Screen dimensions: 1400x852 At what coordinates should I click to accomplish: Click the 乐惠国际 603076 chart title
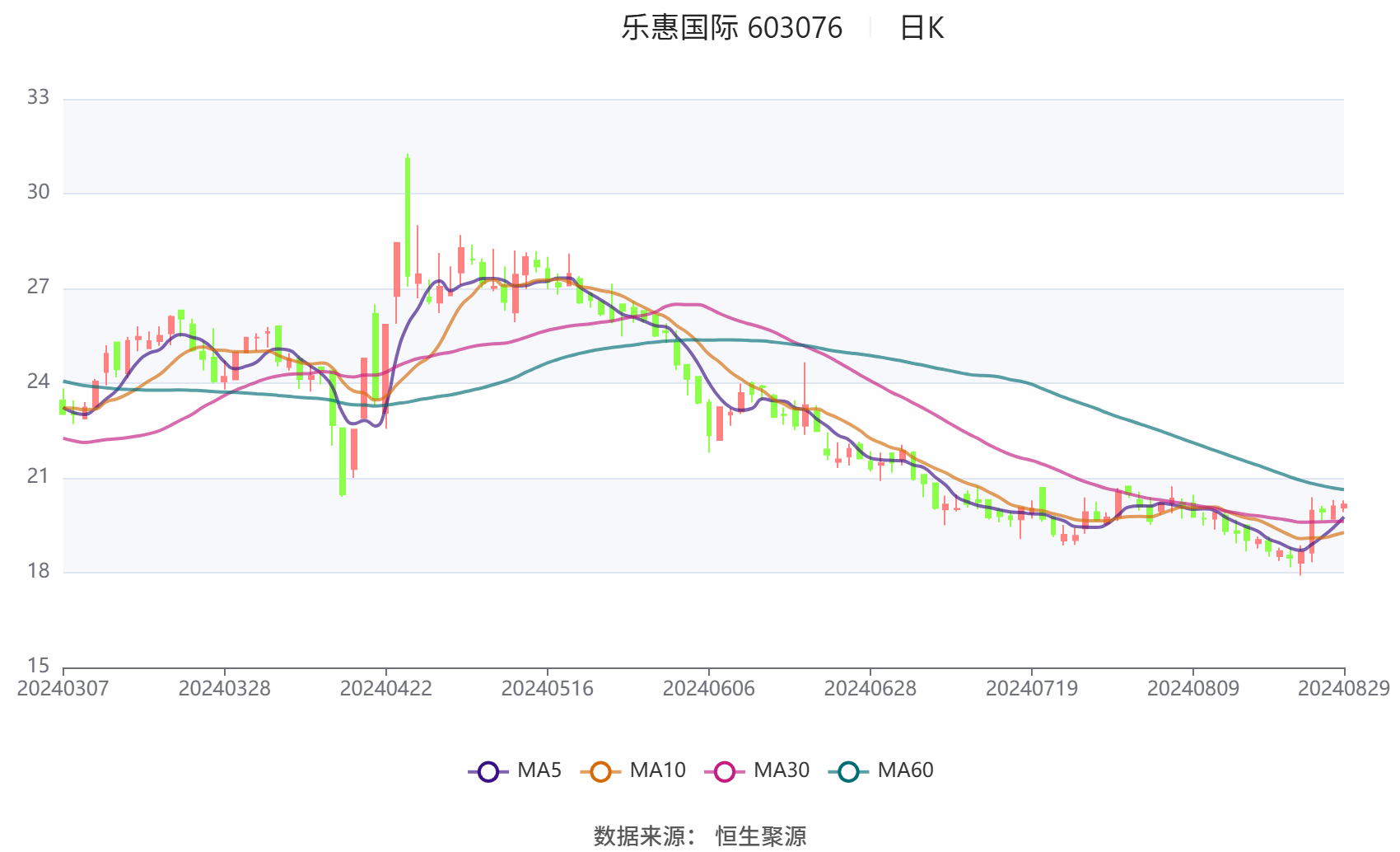(x=731, y=28)
